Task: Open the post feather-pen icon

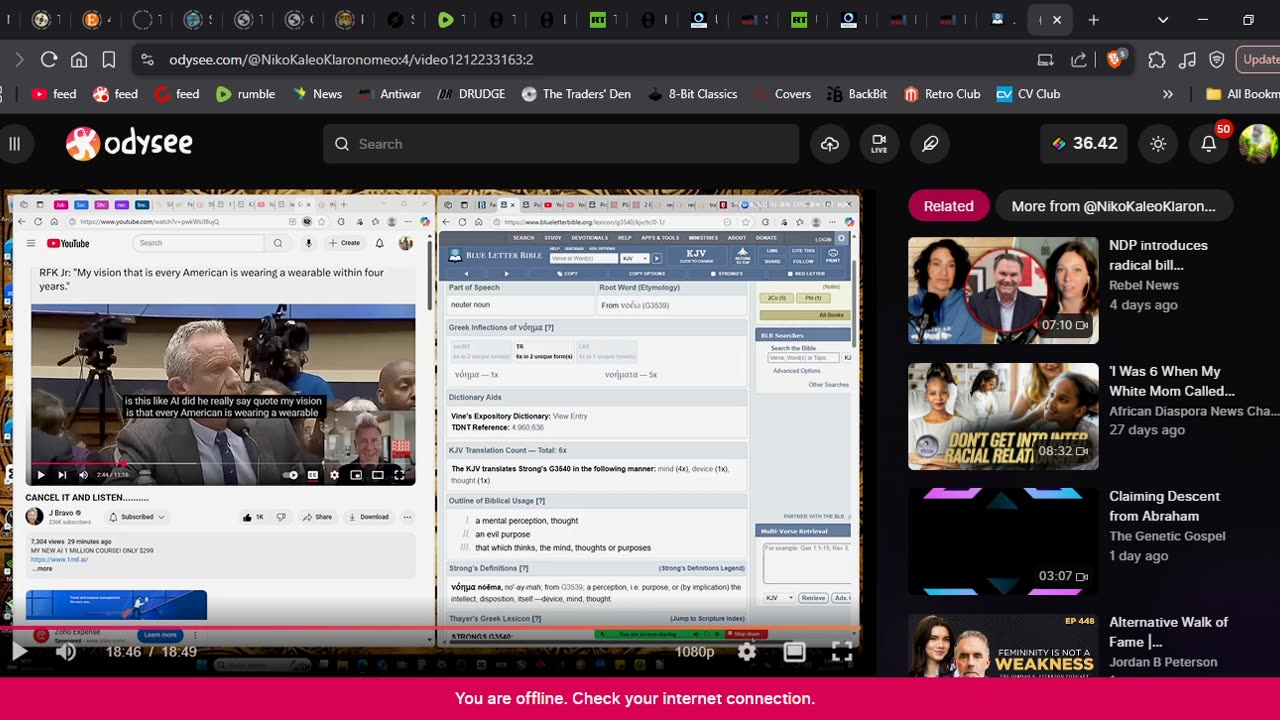Action: pos(930,144)
